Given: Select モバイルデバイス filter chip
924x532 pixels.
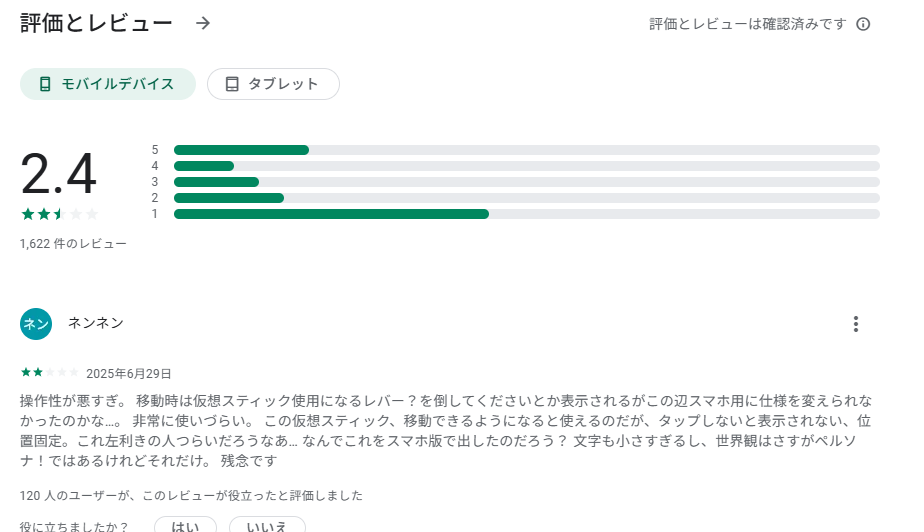Looking at the screenshot, I should [x=108, y=84].
